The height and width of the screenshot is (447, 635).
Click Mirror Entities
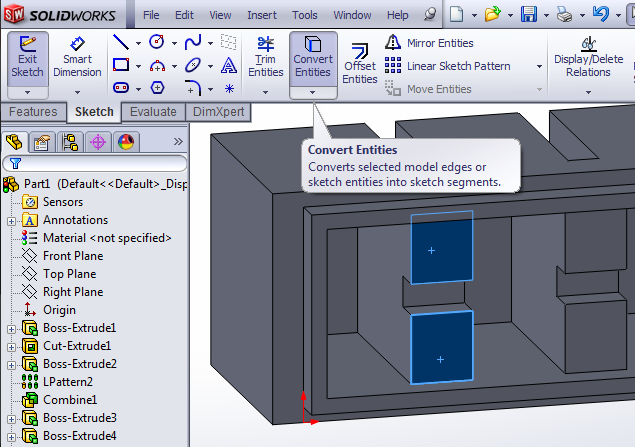point(428,43)
